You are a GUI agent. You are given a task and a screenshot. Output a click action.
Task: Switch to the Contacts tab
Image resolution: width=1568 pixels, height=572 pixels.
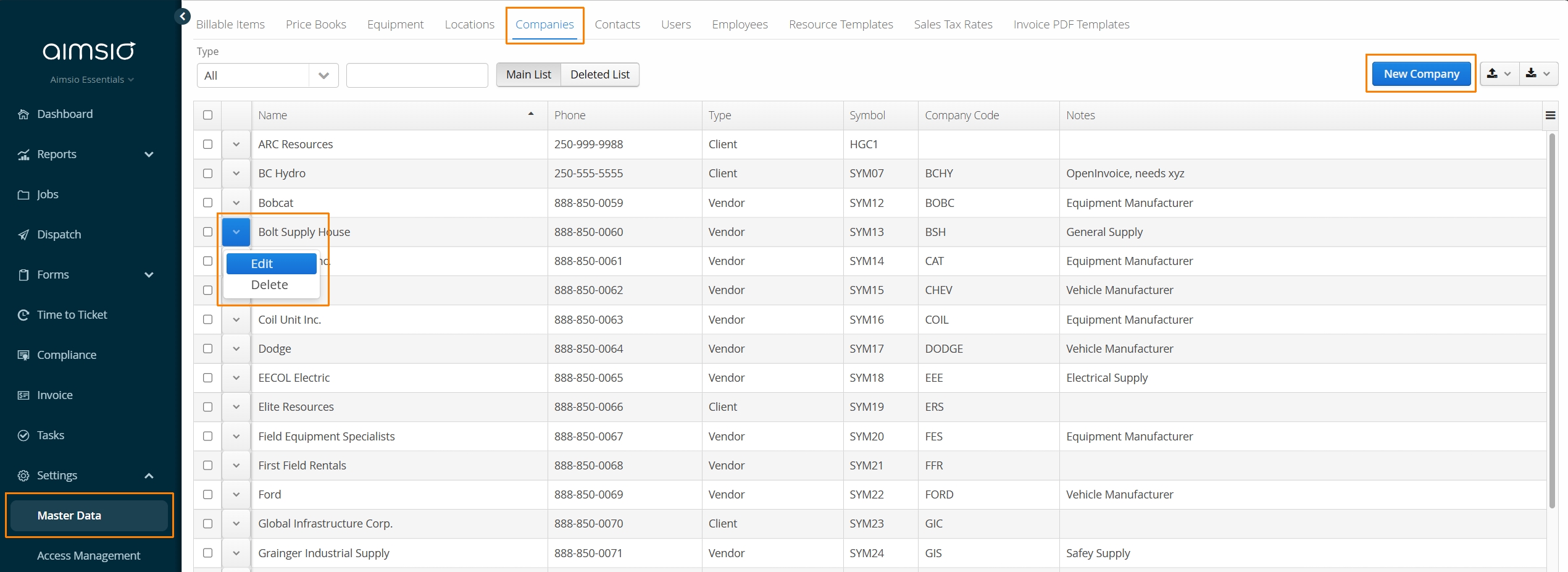617,24
